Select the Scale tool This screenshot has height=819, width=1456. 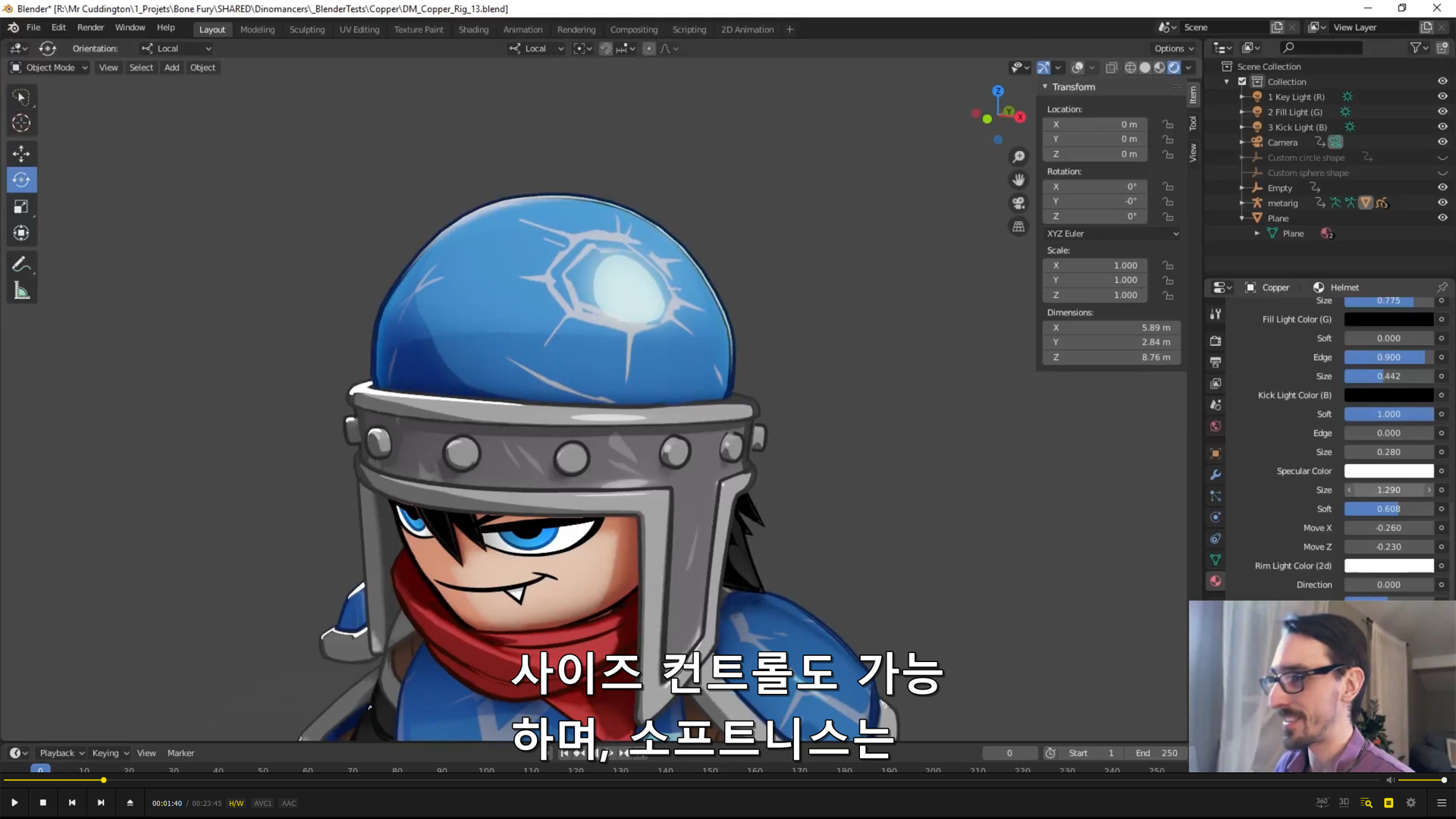pyautogui.click(x=21, y=207)
